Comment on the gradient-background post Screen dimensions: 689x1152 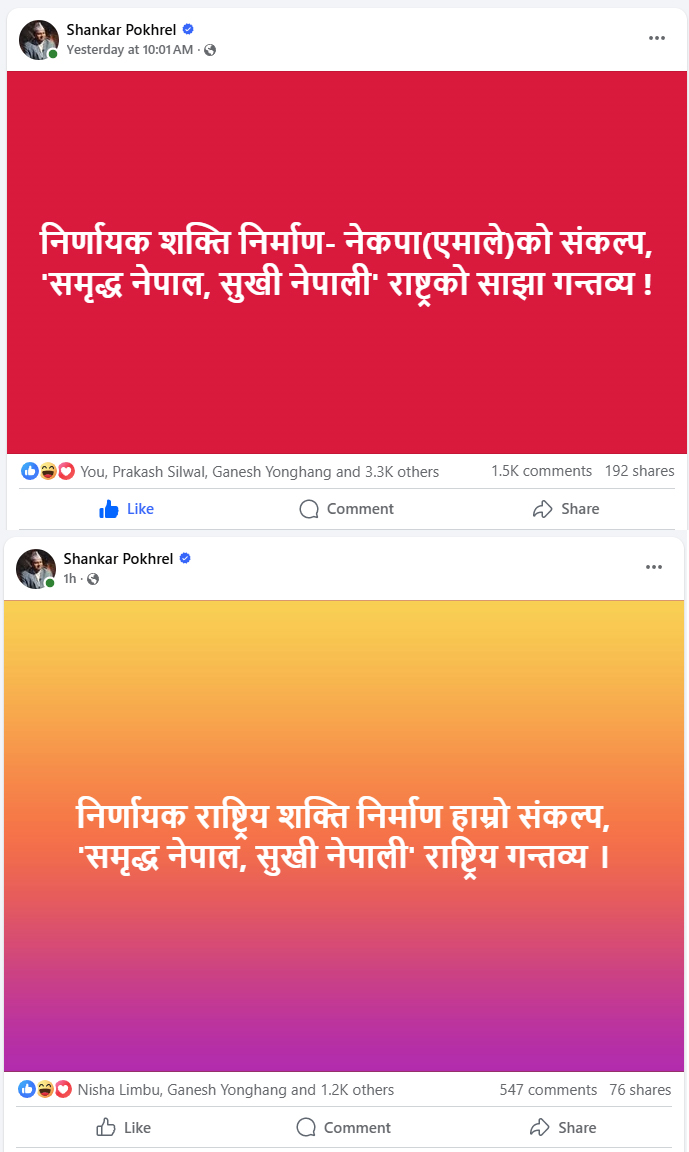click(x=344, y=1128)
